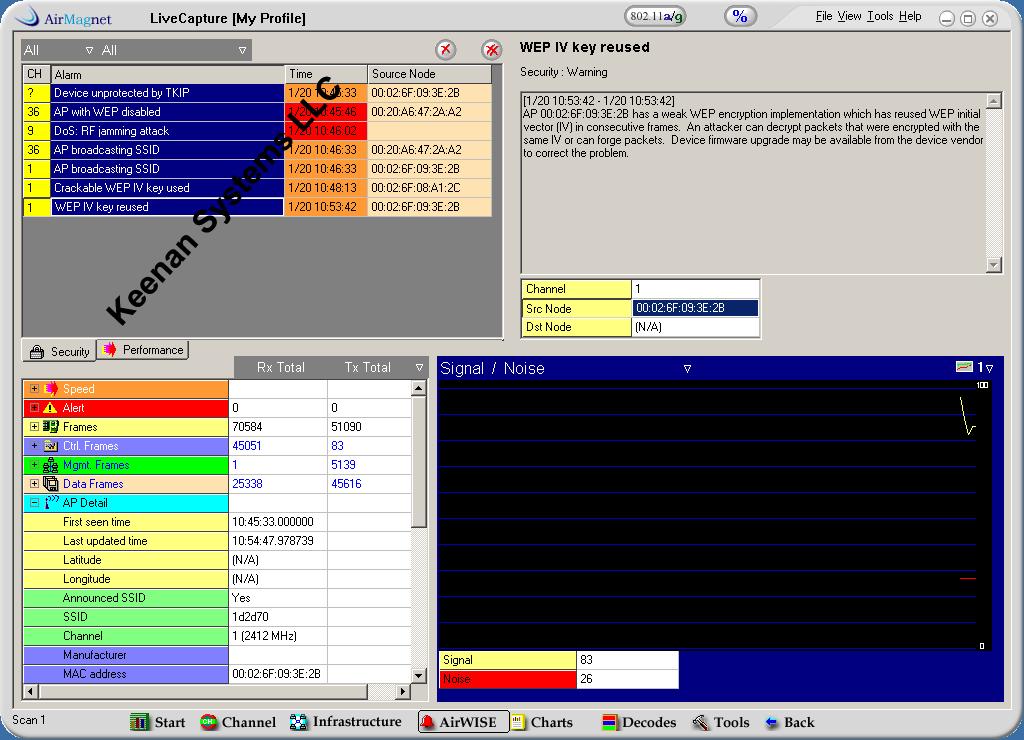Expand the Data Frames tree row
The width and height of the screenshot is (1024, 740).
point(34,483)
